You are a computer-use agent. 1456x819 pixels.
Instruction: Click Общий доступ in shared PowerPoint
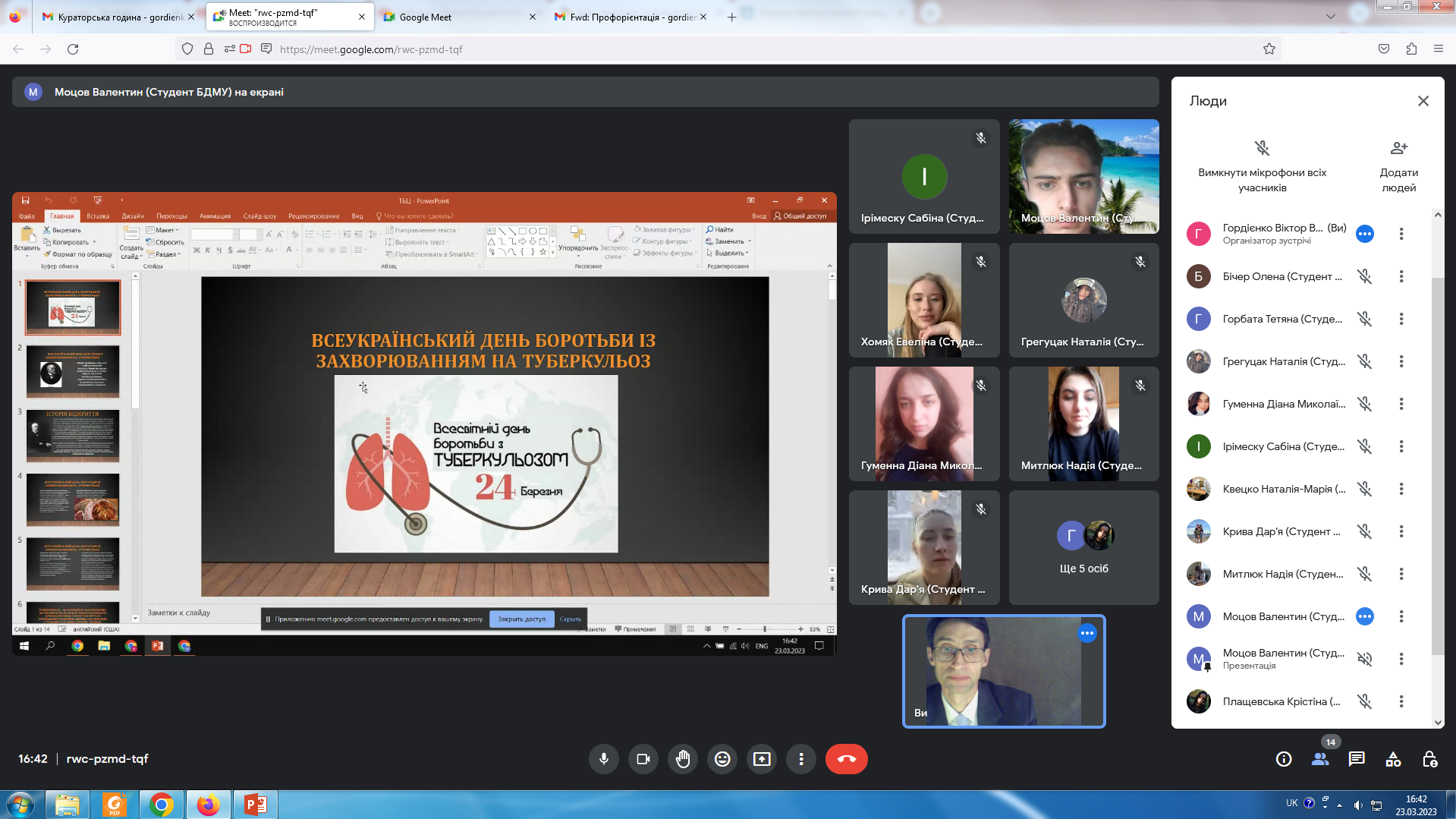pos(800,216)
